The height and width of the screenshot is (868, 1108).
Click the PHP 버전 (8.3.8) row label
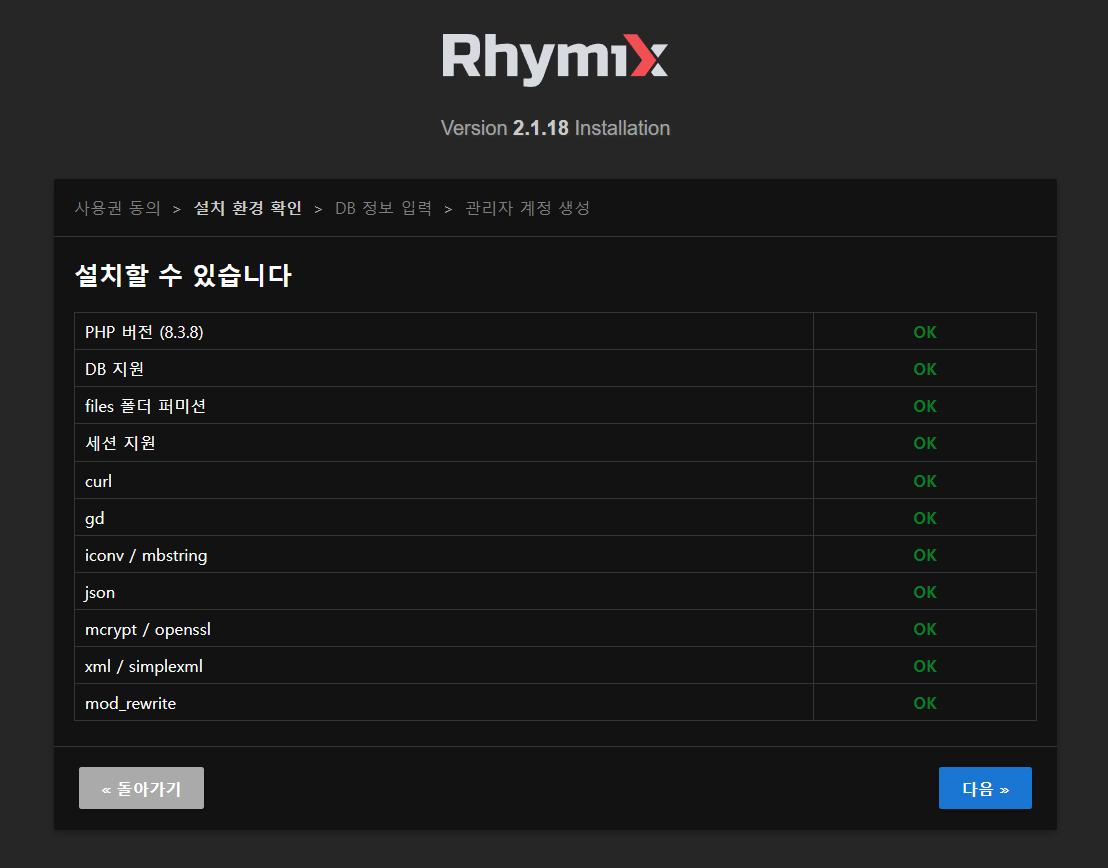(144, 332)
